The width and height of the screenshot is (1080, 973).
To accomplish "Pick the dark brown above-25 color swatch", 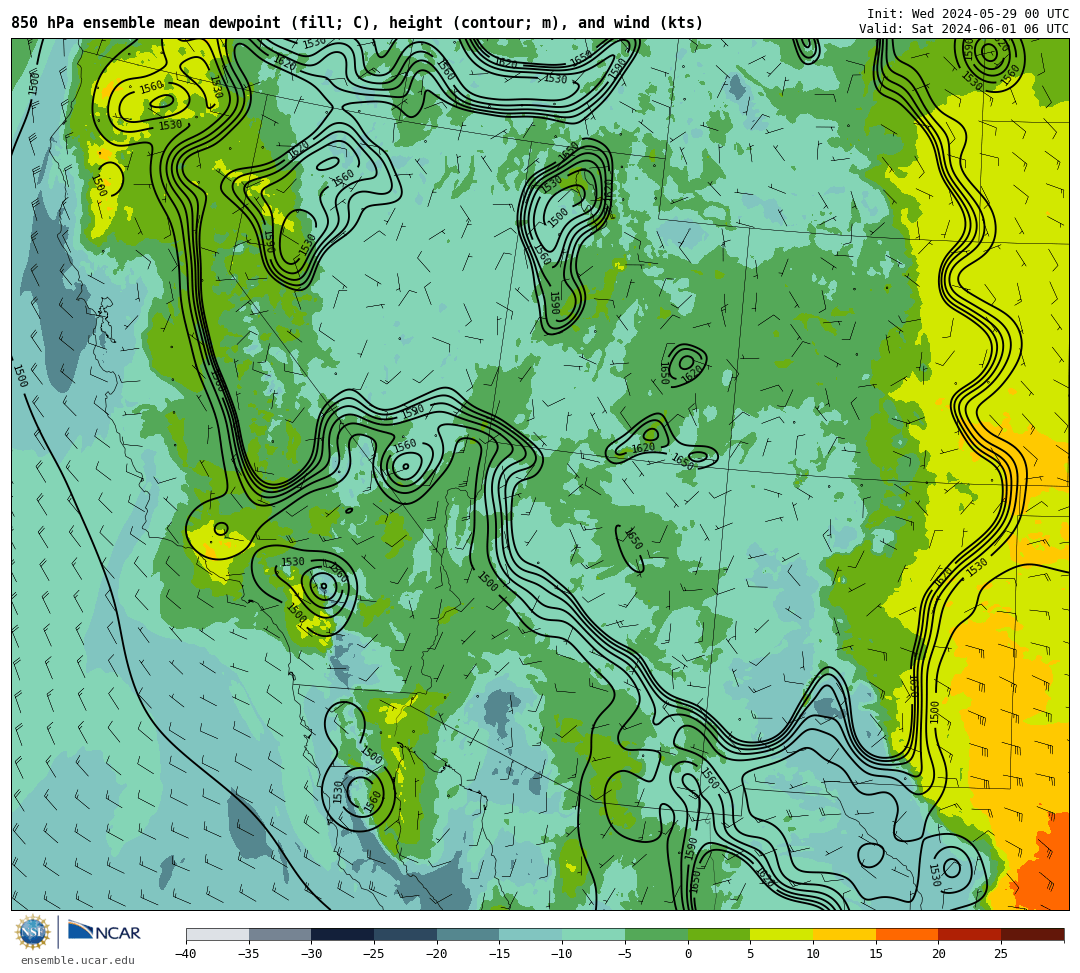I will 1032,934.
